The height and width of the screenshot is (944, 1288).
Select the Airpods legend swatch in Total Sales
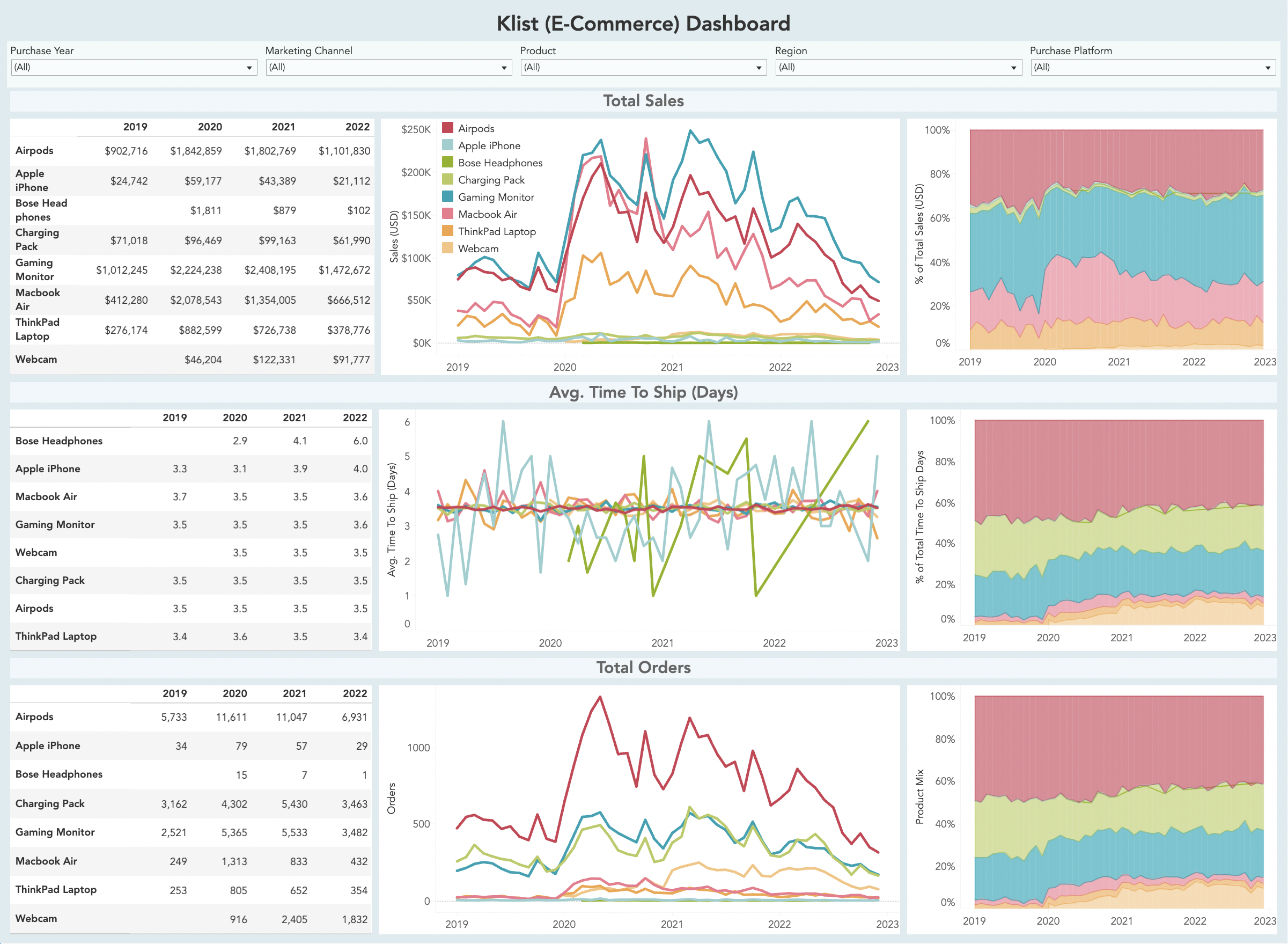[x=448, y=128]
